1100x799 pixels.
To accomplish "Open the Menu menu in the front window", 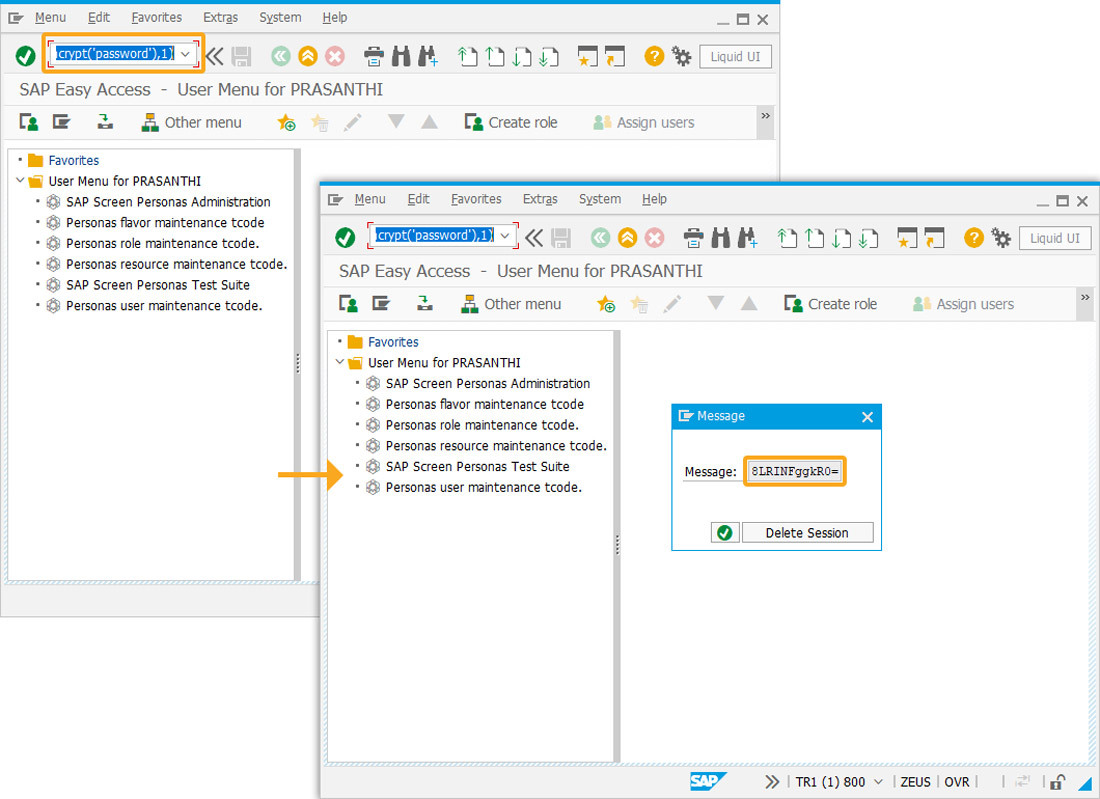I will tap(370, 199).
